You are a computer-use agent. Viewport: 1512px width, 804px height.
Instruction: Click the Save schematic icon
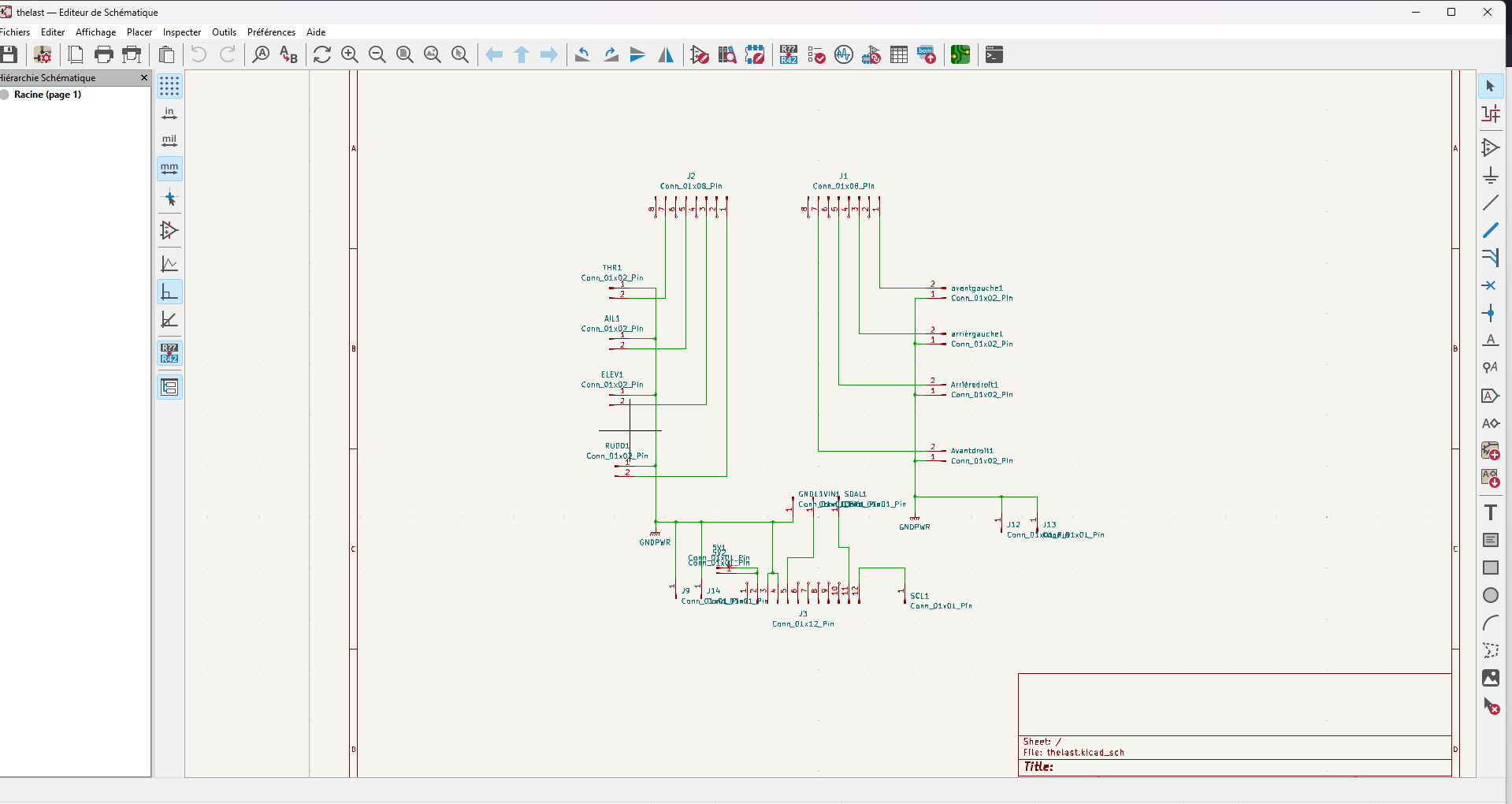pyautogui.click(x=9, y=54)
